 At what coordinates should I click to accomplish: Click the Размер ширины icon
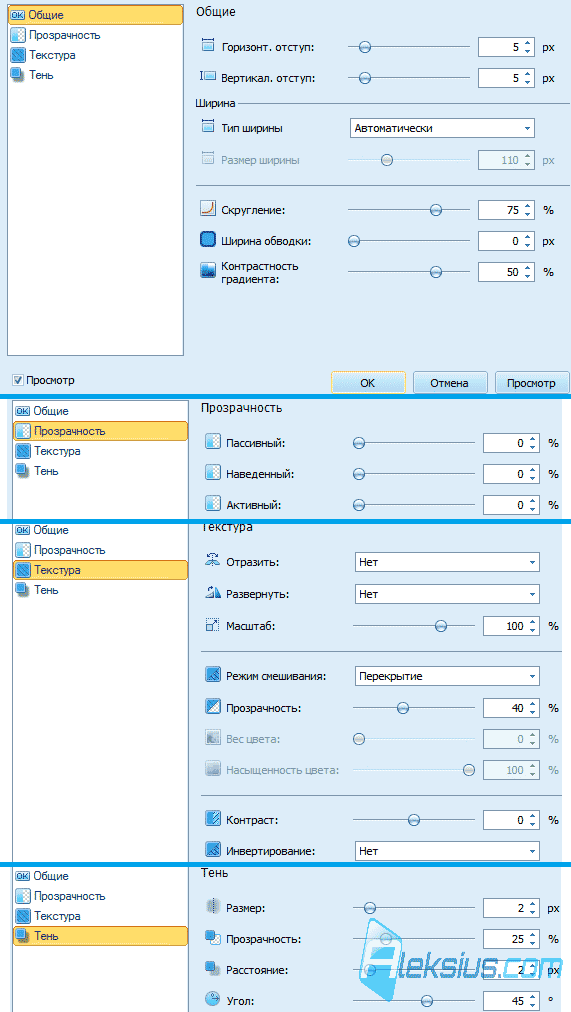(207, 159)
